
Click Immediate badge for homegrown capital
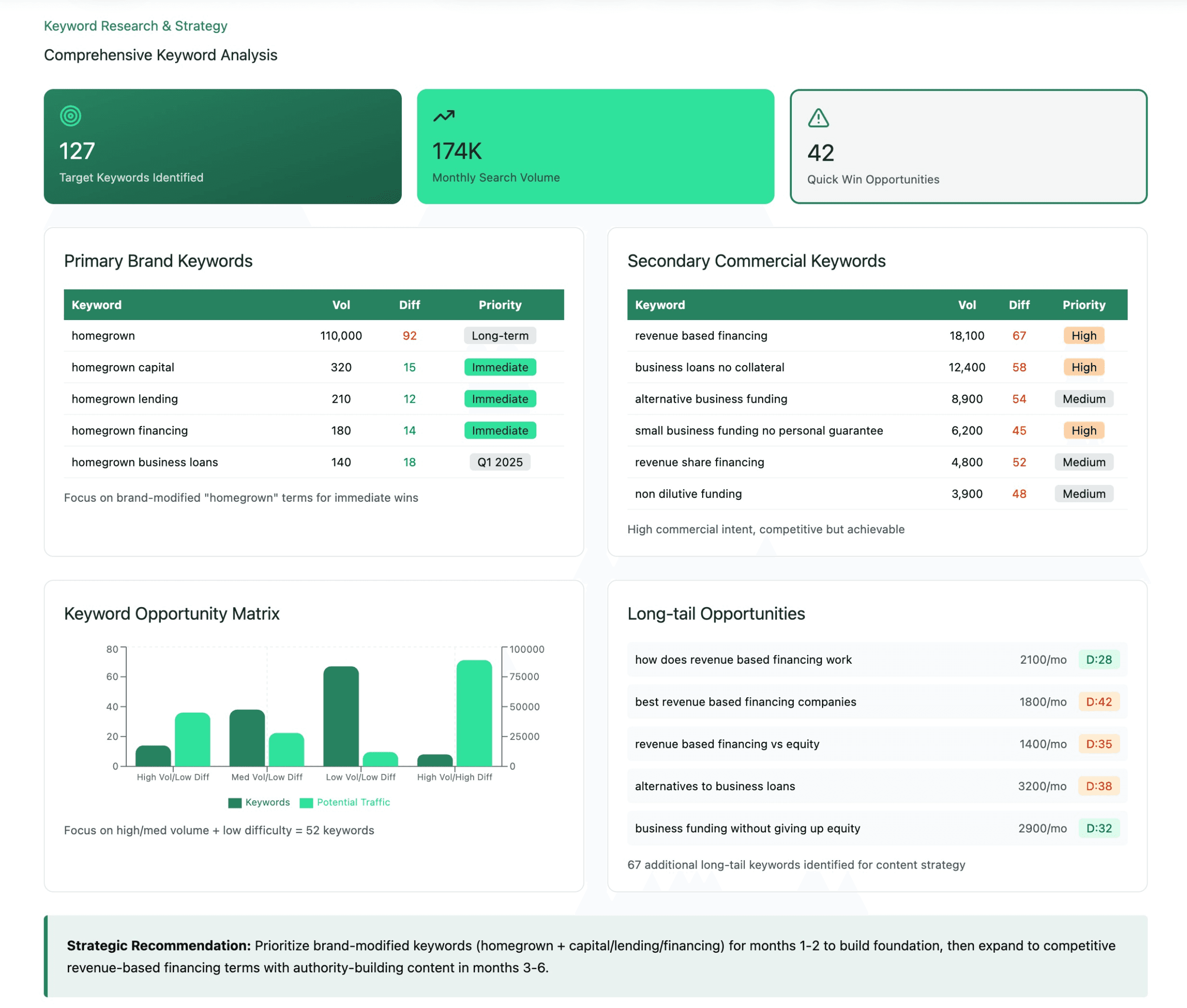click(x=499, y=367)
